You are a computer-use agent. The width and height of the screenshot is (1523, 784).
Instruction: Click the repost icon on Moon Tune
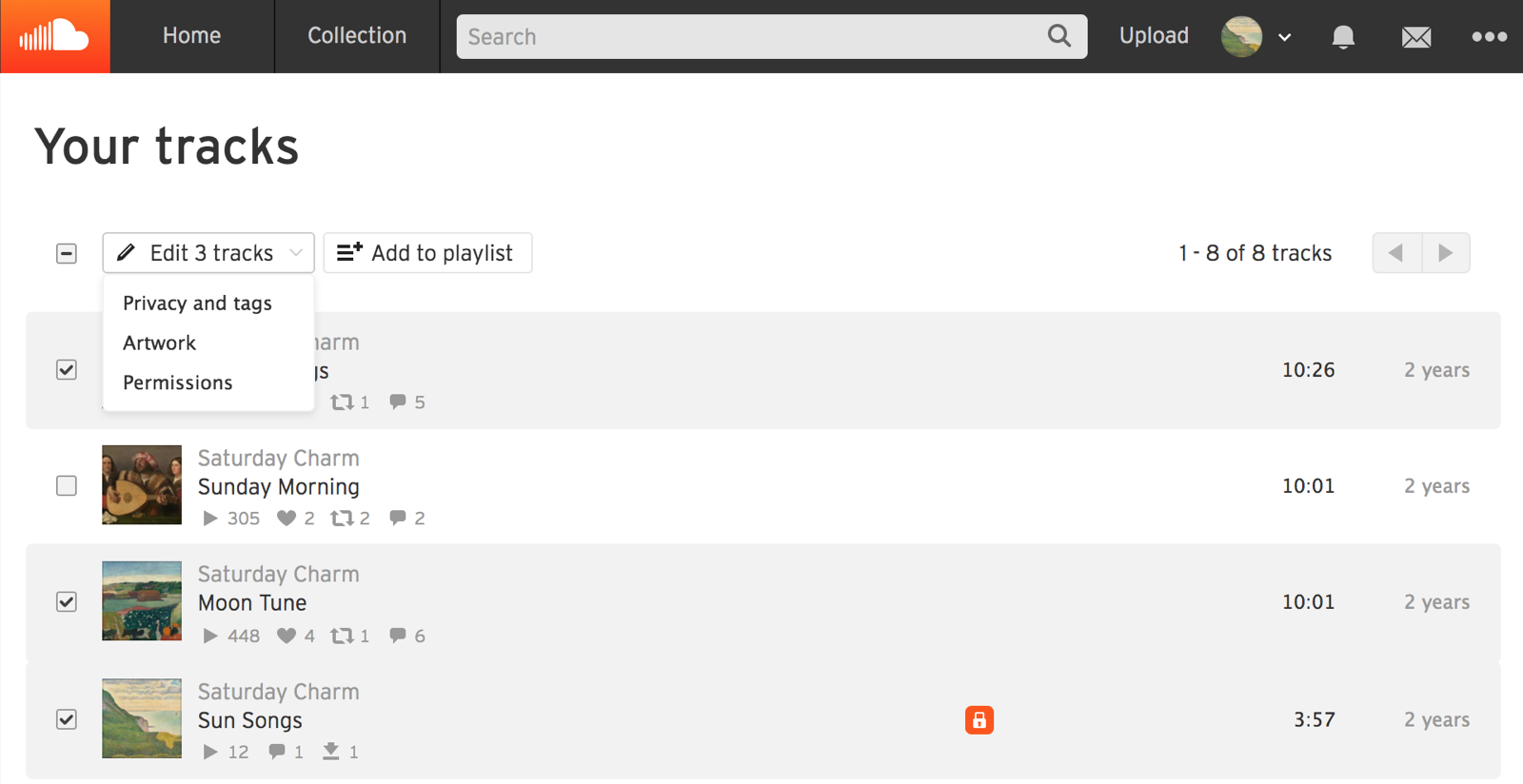tap(343, 636)
